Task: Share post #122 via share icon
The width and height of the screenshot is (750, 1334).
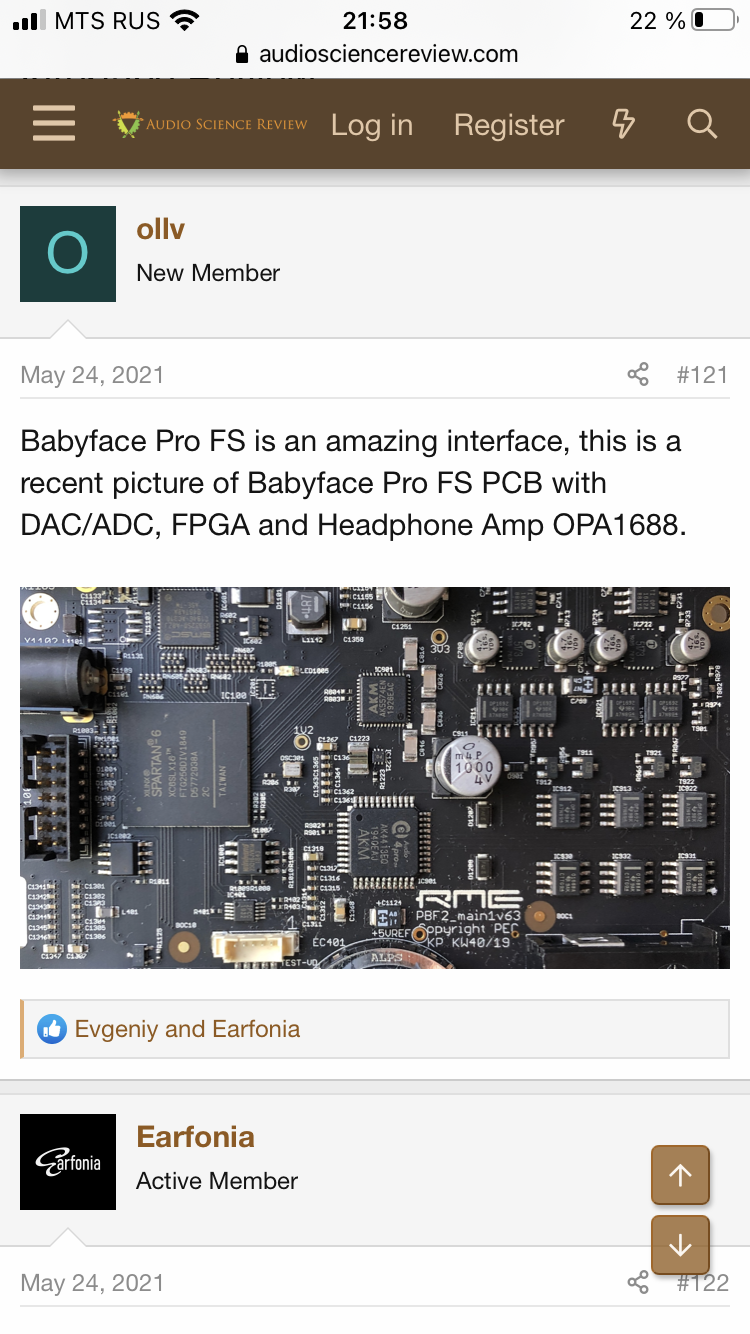Action: 638,1283
